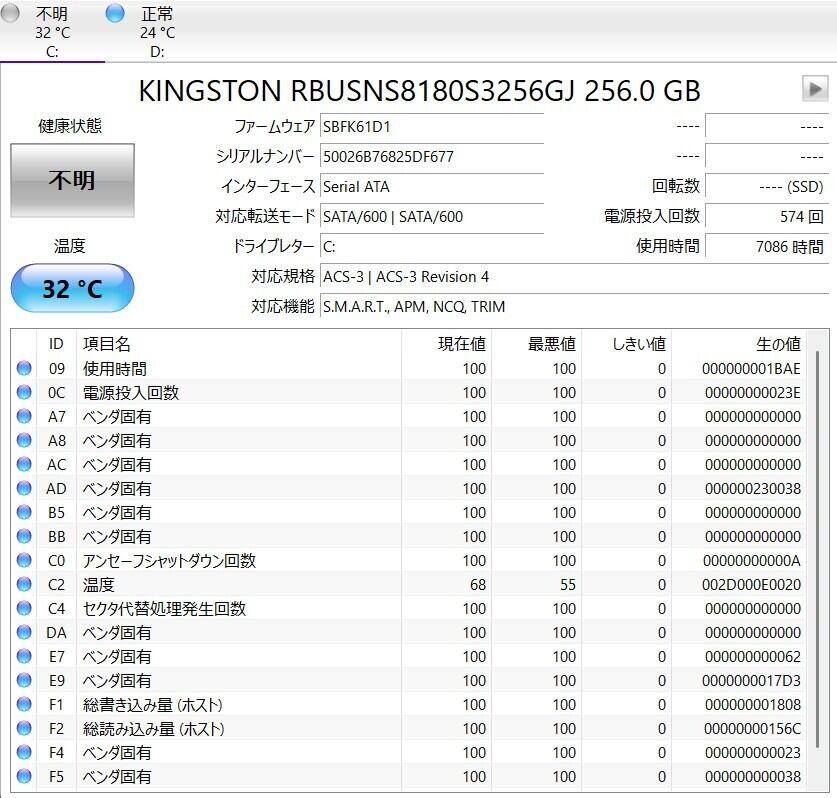Select the 総書き込み量 (ホスト) row
The width and height of the screenshot is (837, 798).
(x=408, y=705)
